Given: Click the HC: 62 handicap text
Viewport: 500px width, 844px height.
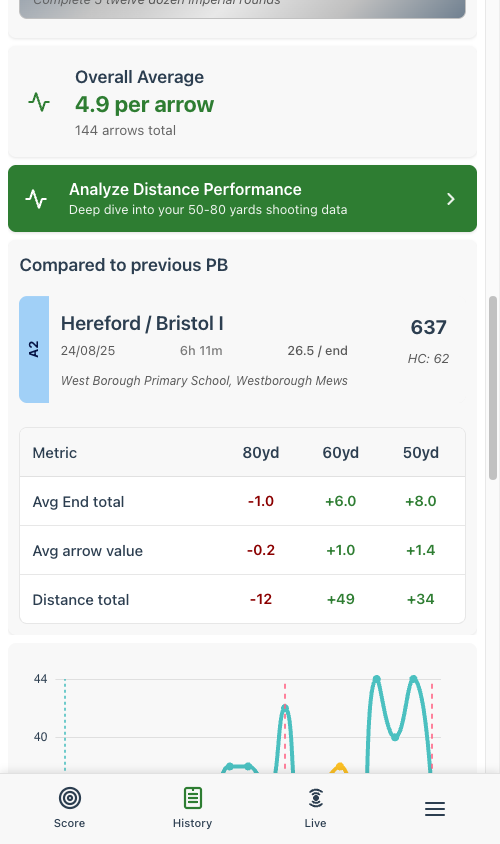Looking at the screenshot, I should (428, 358).
